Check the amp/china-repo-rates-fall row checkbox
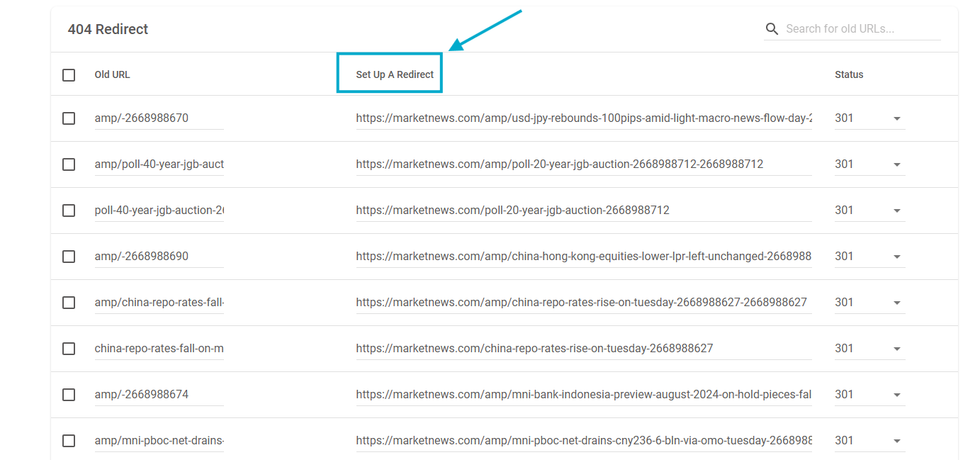 click(69, 302)
